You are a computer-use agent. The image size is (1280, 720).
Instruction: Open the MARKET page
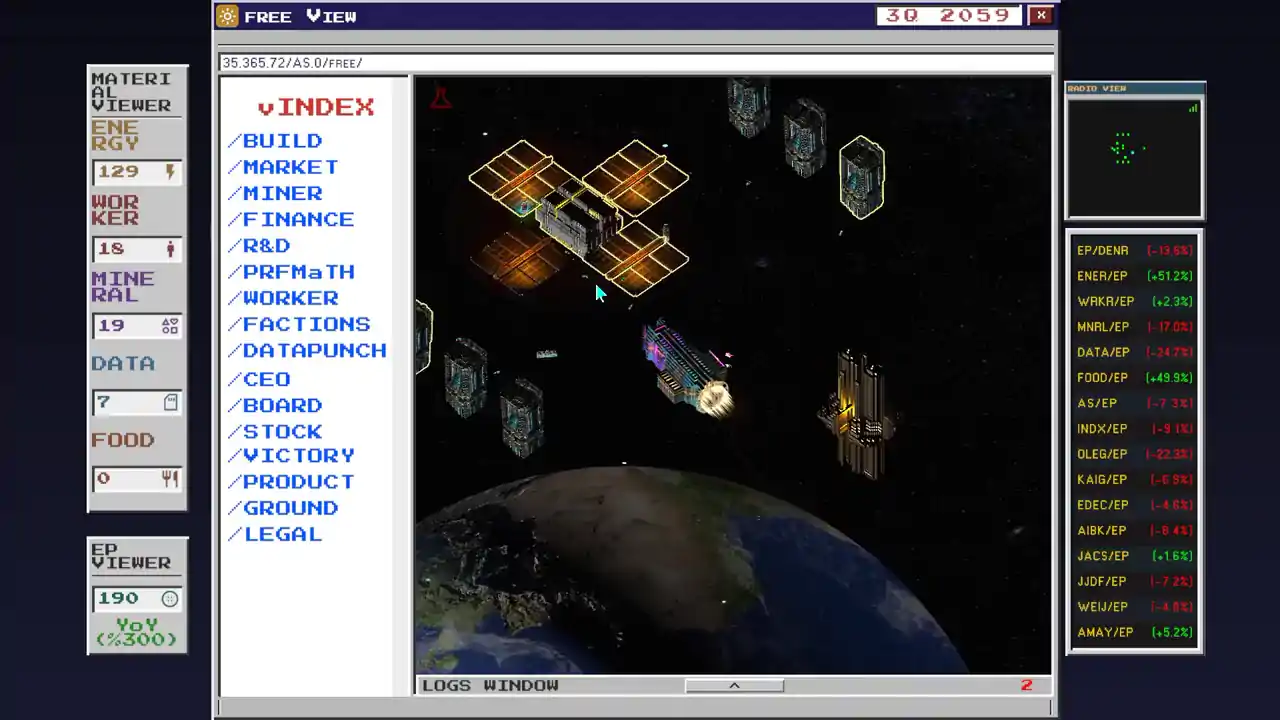click(283, 167)
